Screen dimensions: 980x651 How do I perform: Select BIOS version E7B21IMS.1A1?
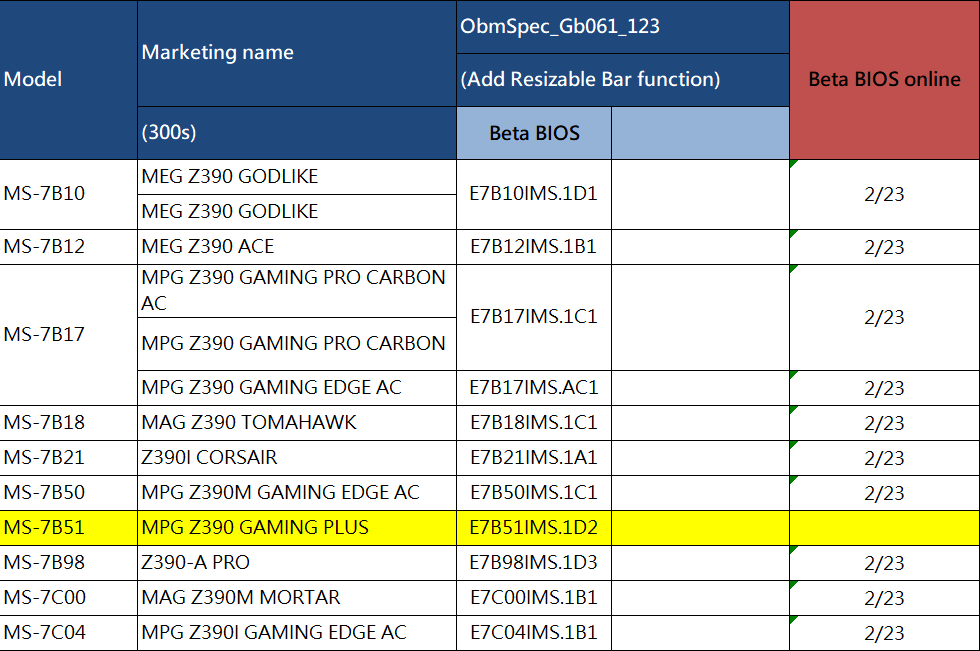pyautogui.click(x=534, y=458)
